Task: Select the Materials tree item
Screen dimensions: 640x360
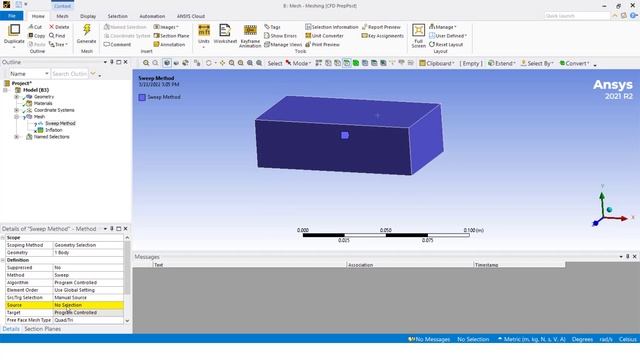Action: click(43, 104)
